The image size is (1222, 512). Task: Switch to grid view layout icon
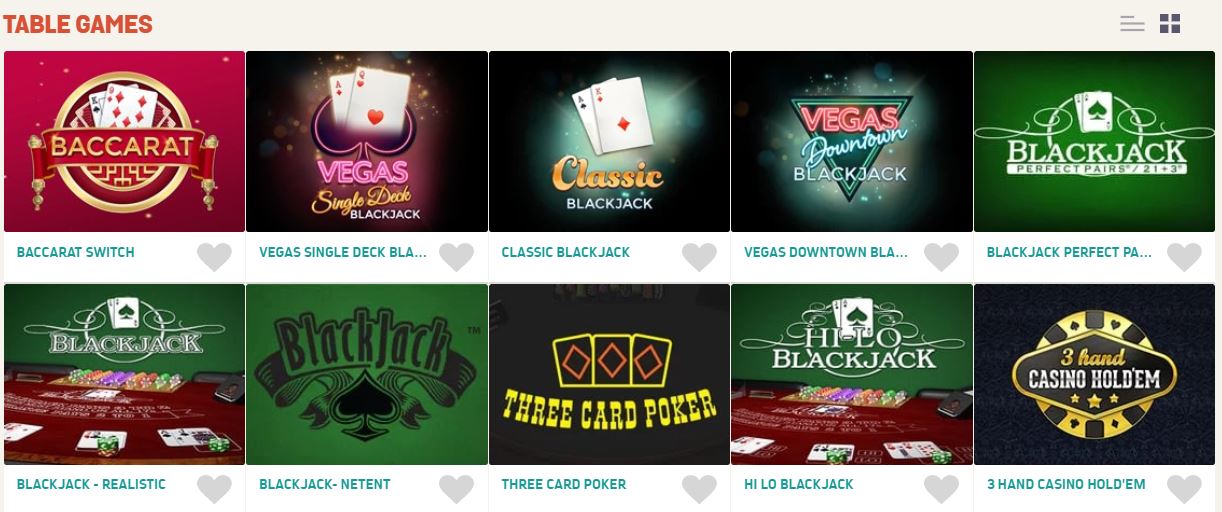coord(1170,24)
